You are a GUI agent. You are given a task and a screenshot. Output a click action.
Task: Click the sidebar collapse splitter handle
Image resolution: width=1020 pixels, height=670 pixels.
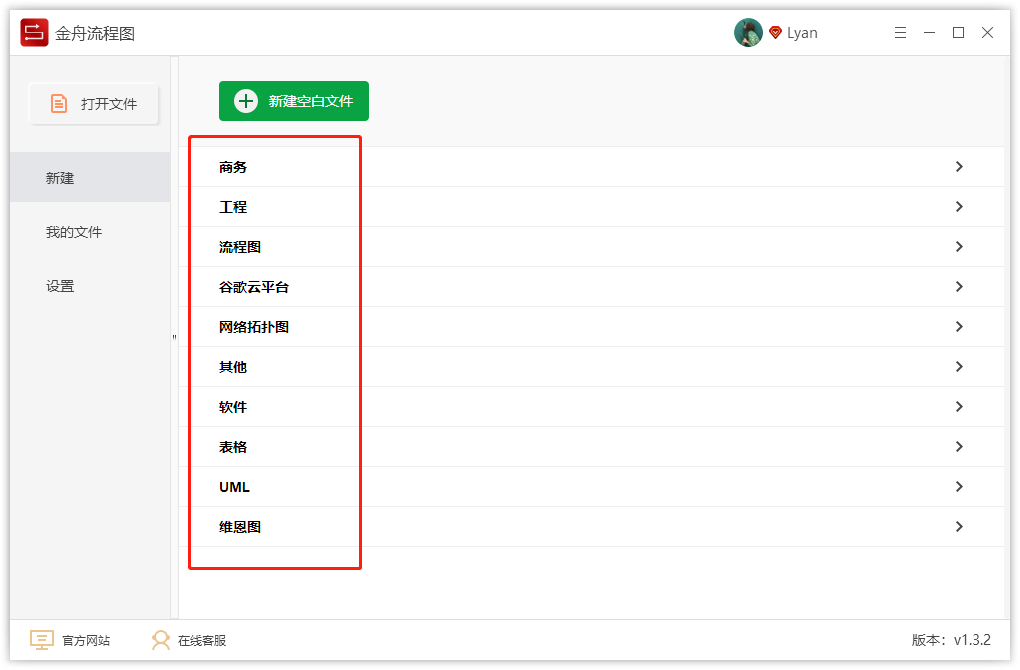pyautogui.click(x=174, y=337)
